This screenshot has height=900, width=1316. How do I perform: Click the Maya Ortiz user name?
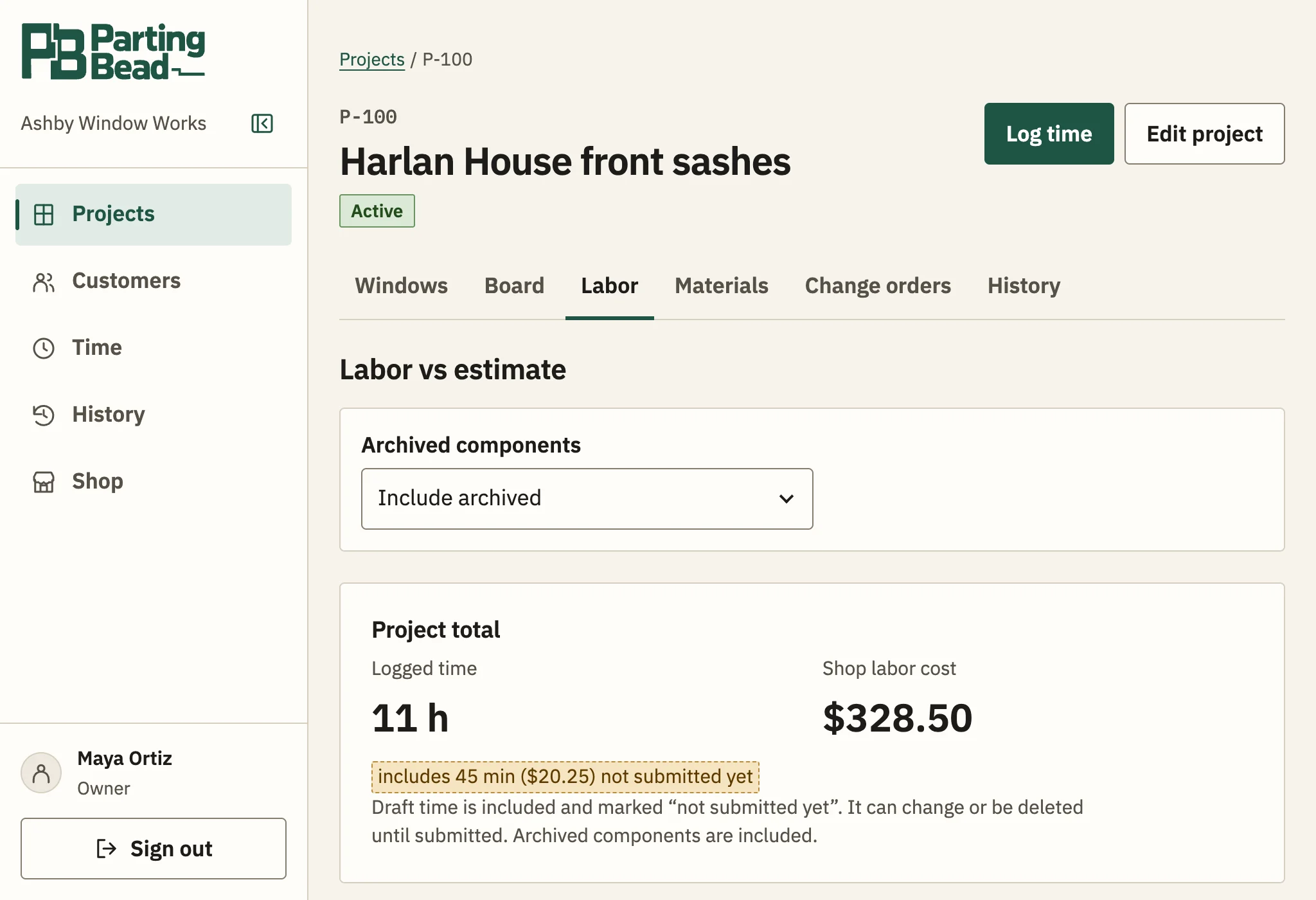pos(125,759)
